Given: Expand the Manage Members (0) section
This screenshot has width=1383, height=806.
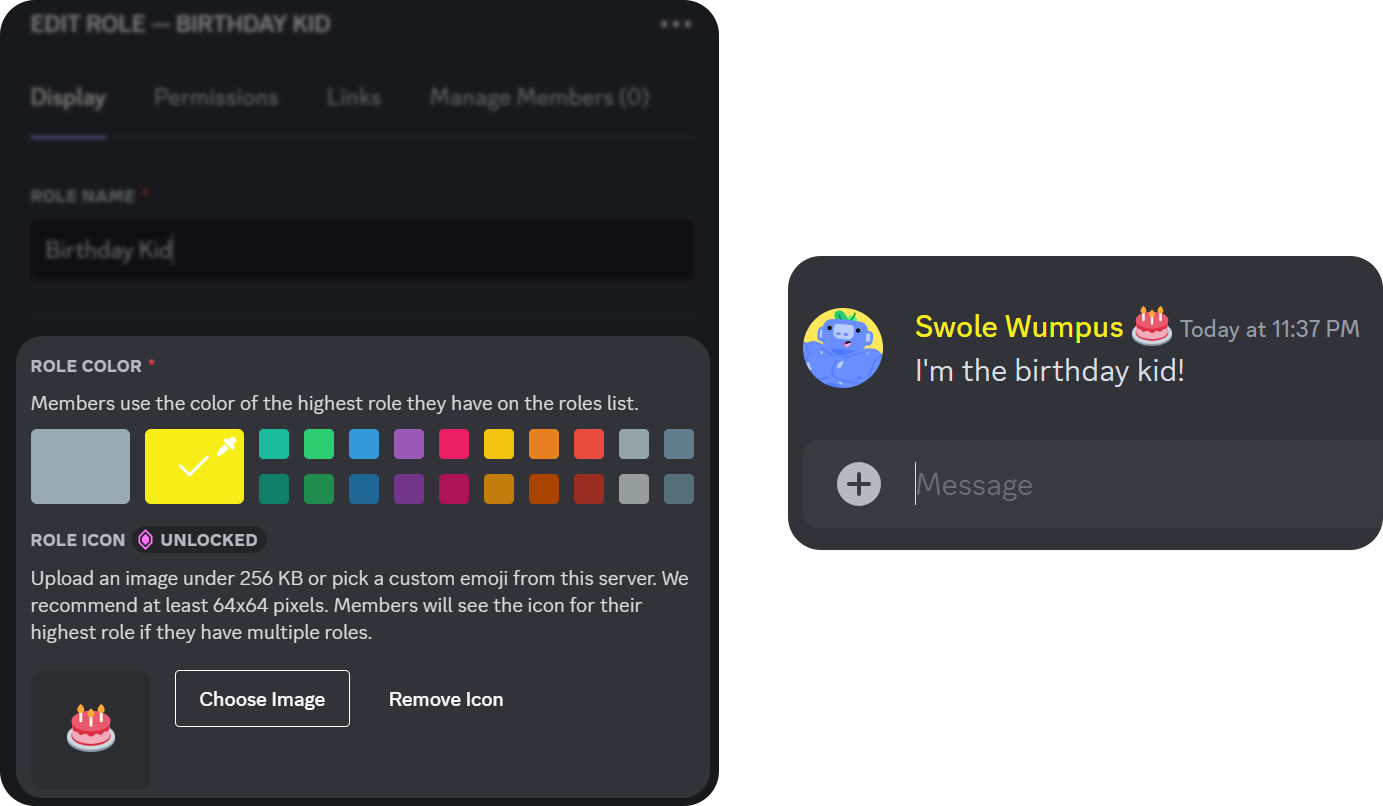Looking at the screenshot, I should [x=539, y=97].
